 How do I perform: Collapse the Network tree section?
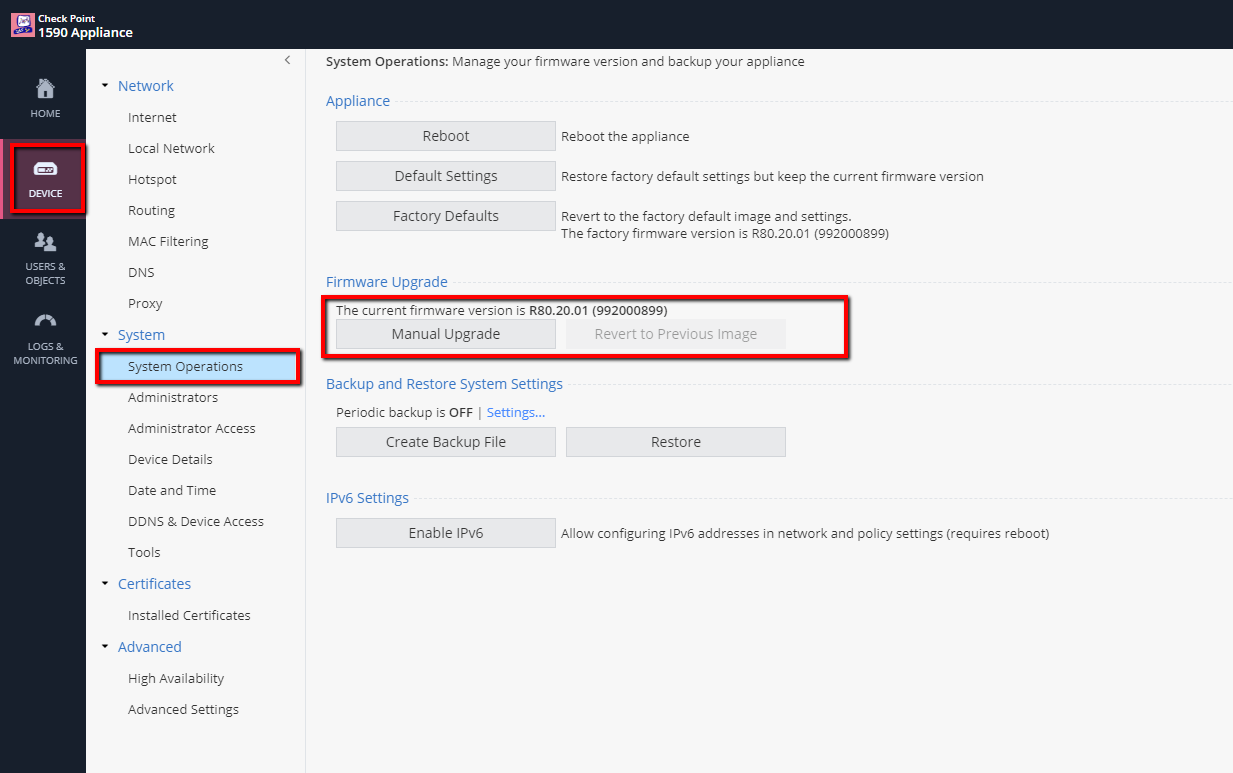pyautogui.click(x=104, y=86)
